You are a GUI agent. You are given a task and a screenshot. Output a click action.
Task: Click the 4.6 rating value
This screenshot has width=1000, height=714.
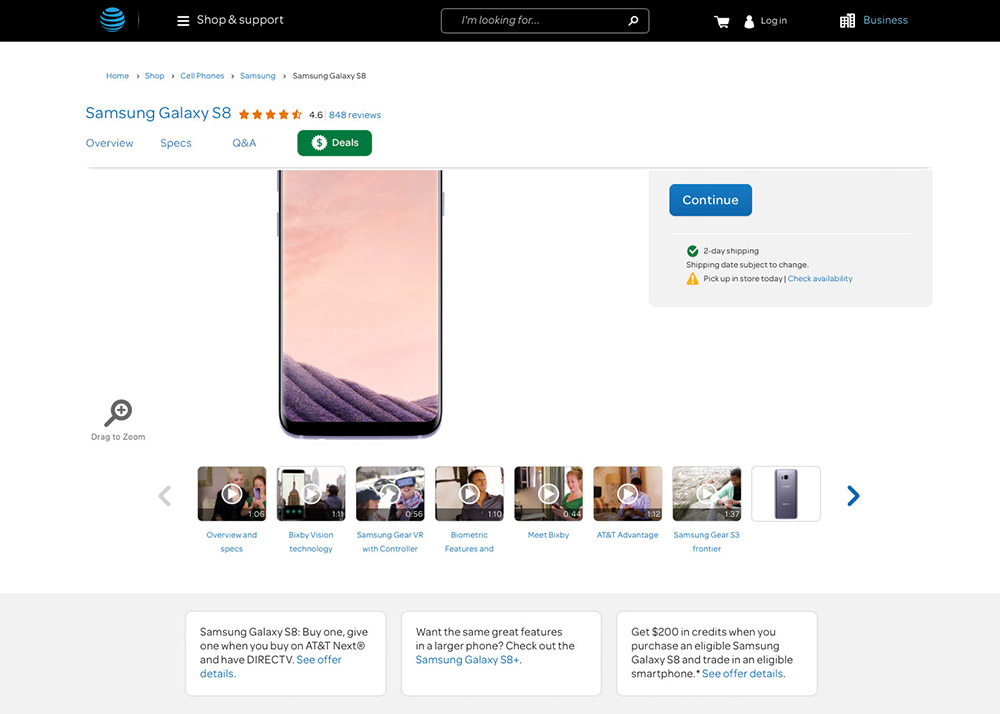click(x=316, y=115)
